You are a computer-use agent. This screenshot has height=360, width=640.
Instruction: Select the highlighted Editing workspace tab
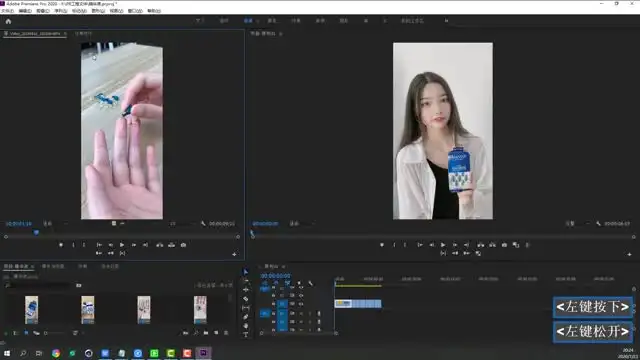pyautogui.click(x=248, y=20)
